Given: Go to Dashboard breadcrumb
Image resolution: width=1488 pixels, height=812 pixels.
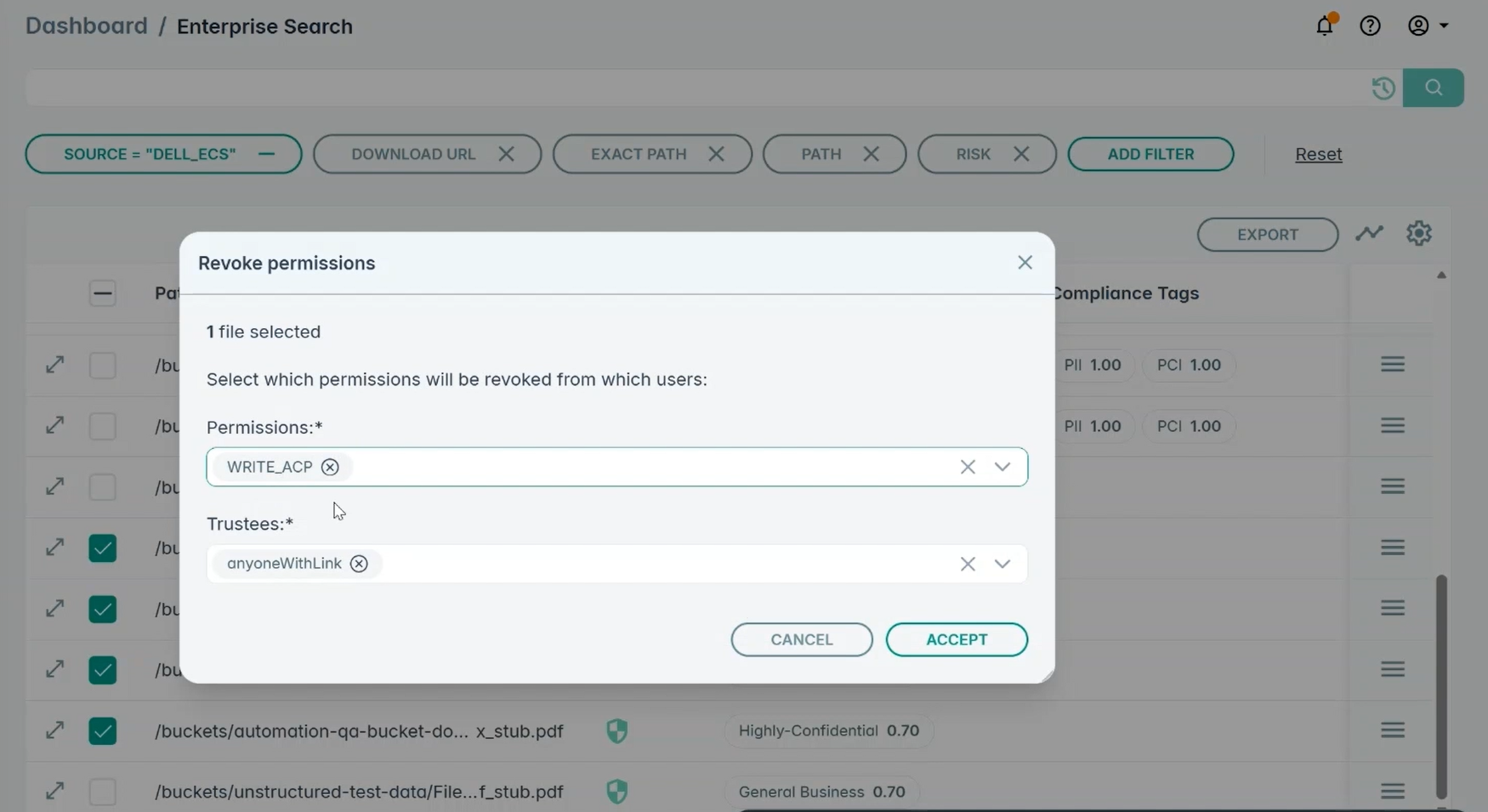Looking at the screenshot, I should click(x=87, y=26).
